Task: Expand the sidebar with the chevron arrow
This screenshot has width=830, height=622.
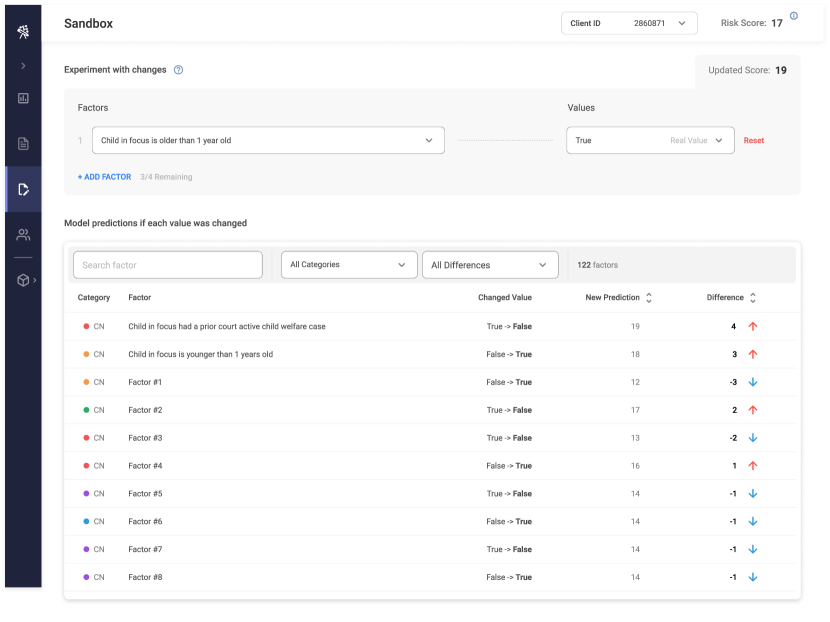Action: 23,66
